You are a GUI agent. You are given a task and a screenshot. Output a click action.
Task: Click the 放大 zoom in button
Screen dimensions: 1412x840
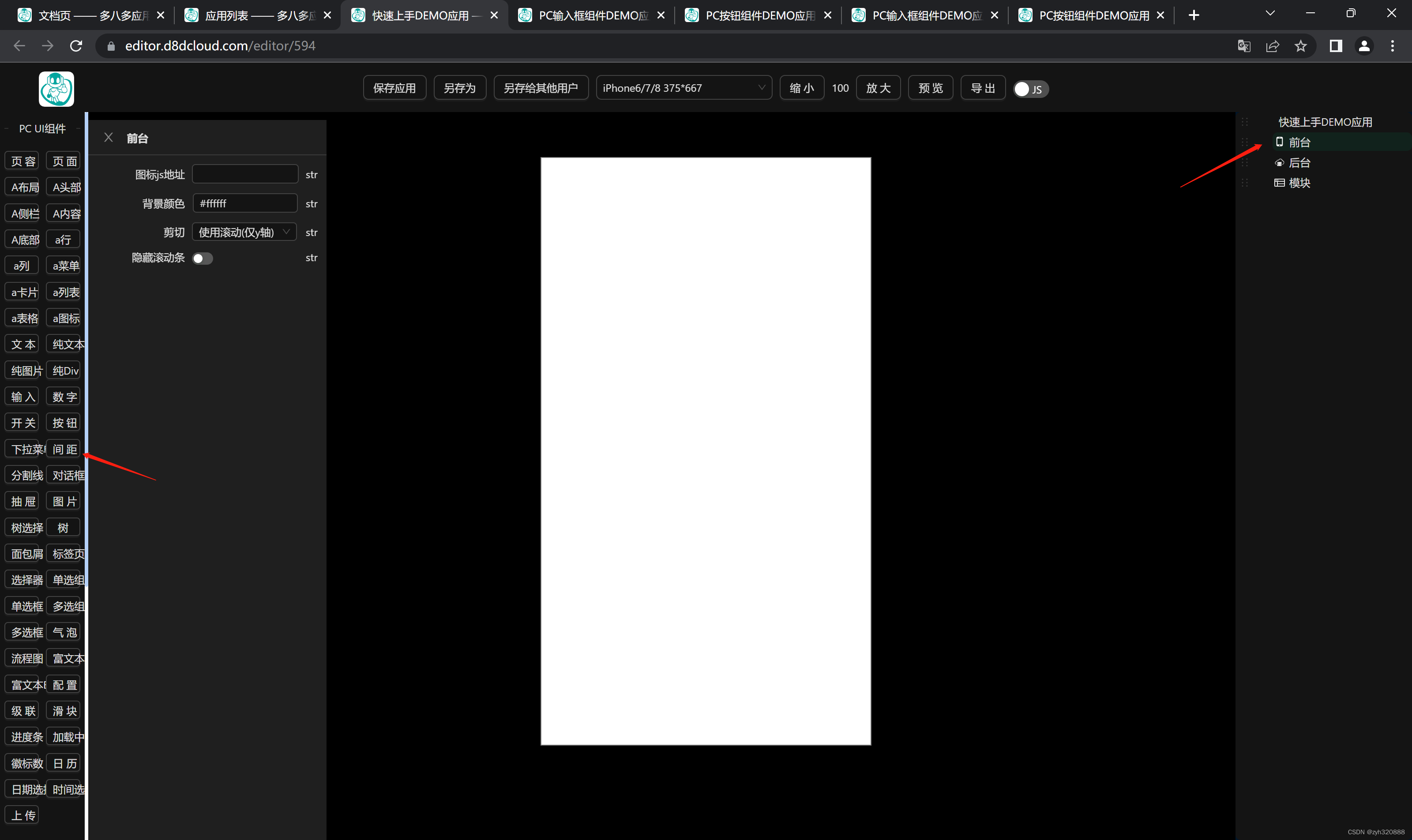pyautogui.click(x=878, y=88)
